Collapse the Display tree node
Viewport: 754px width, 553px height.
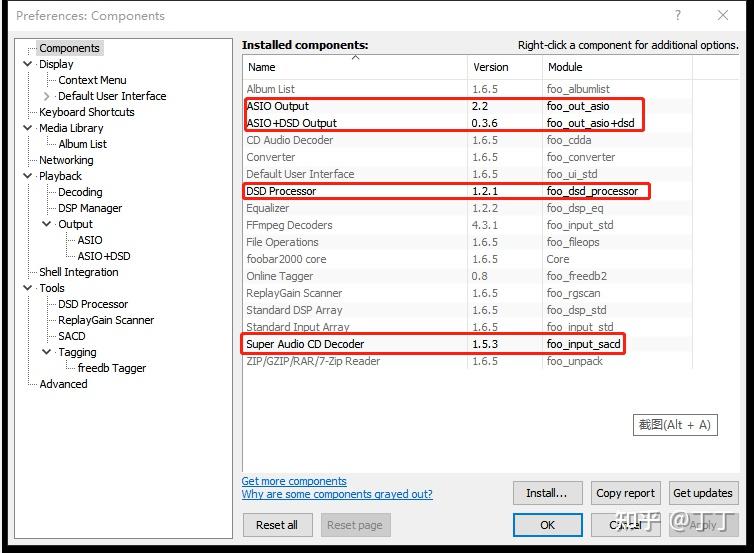pyautogui.click(x=28, y=64)
